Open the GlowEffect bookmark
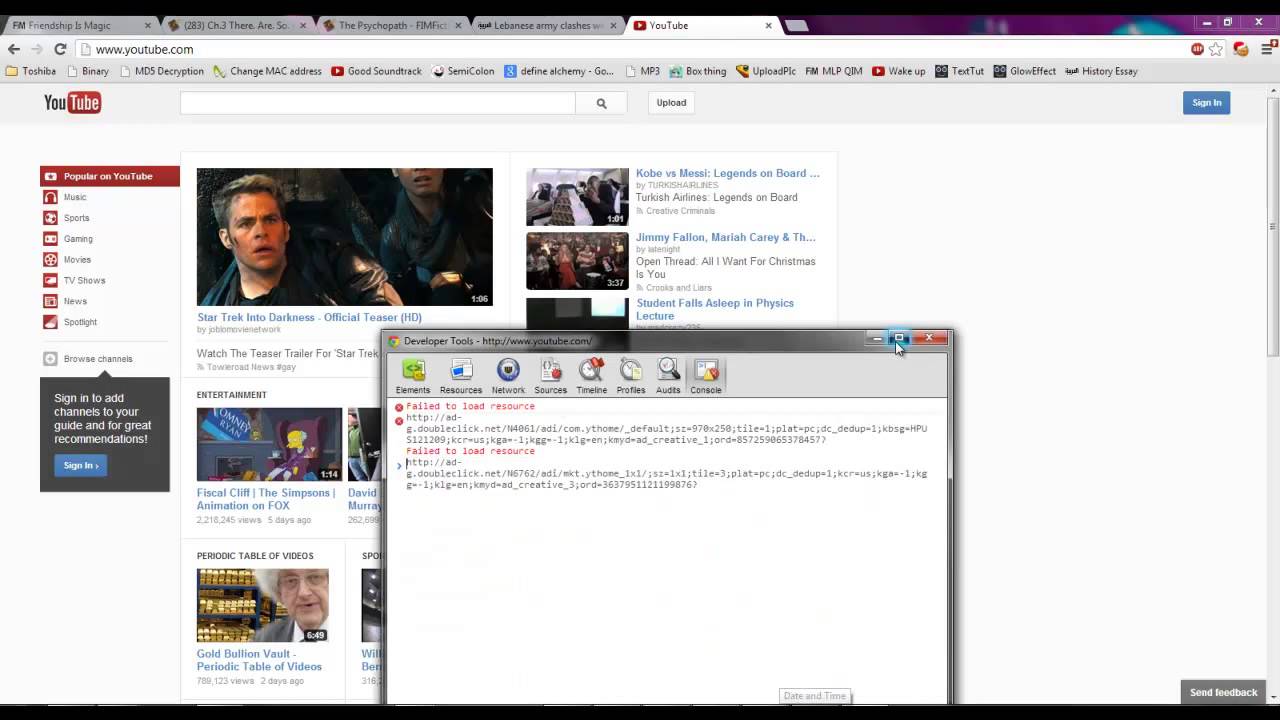The image size is (1280, 720). tap(1024, 71)
